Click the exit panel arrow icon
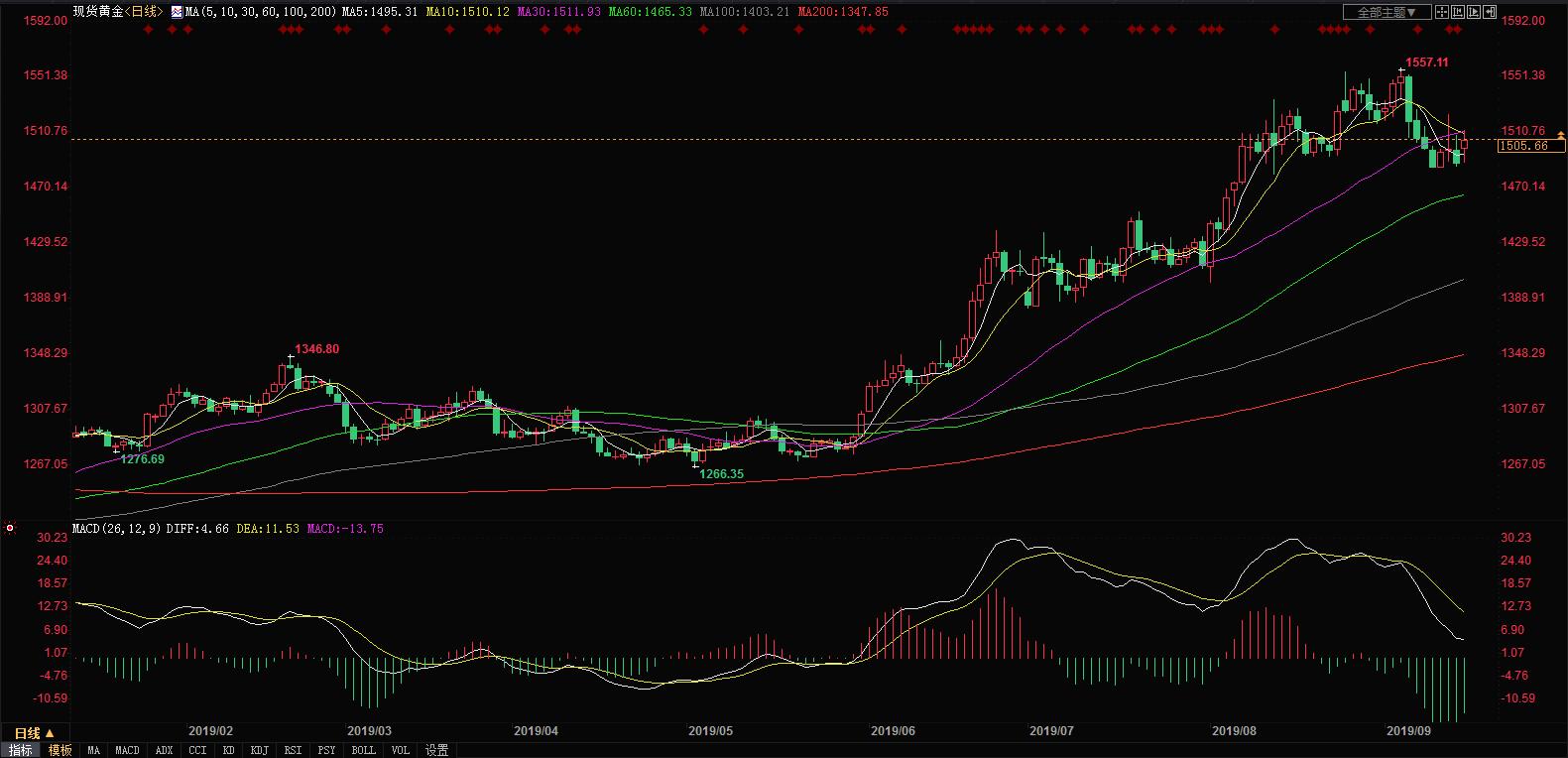The width and height of the screenshot is (1568, 758). [x=1490, y=12]
